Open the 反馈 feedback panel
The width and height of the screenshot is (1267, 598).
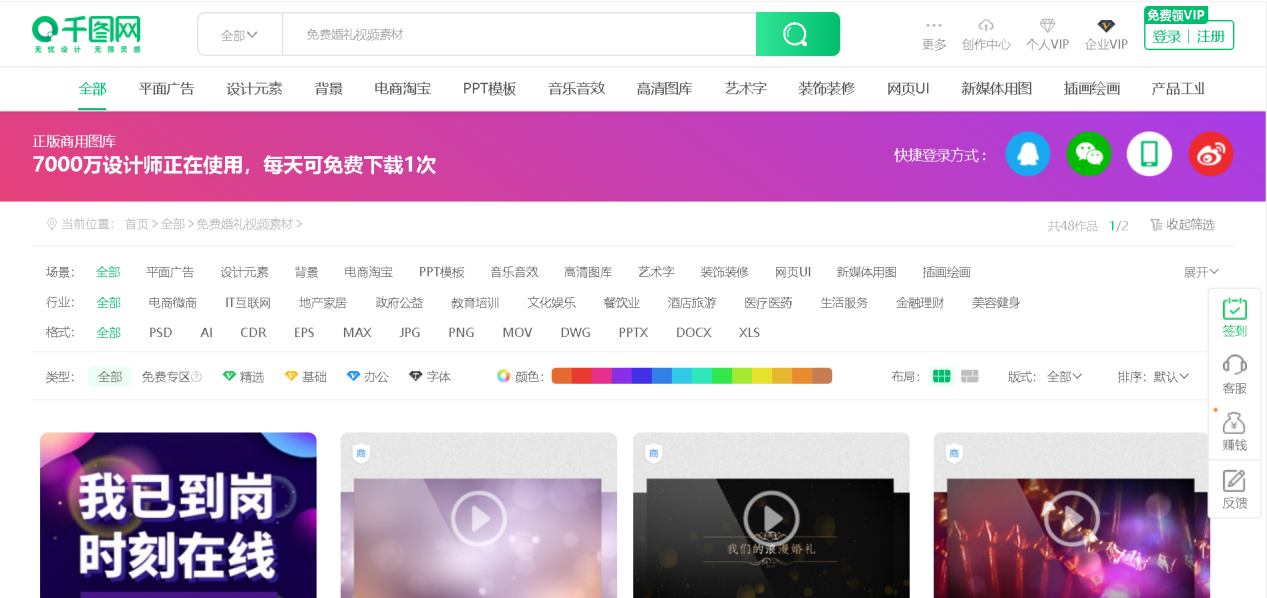coord(1234,490)
